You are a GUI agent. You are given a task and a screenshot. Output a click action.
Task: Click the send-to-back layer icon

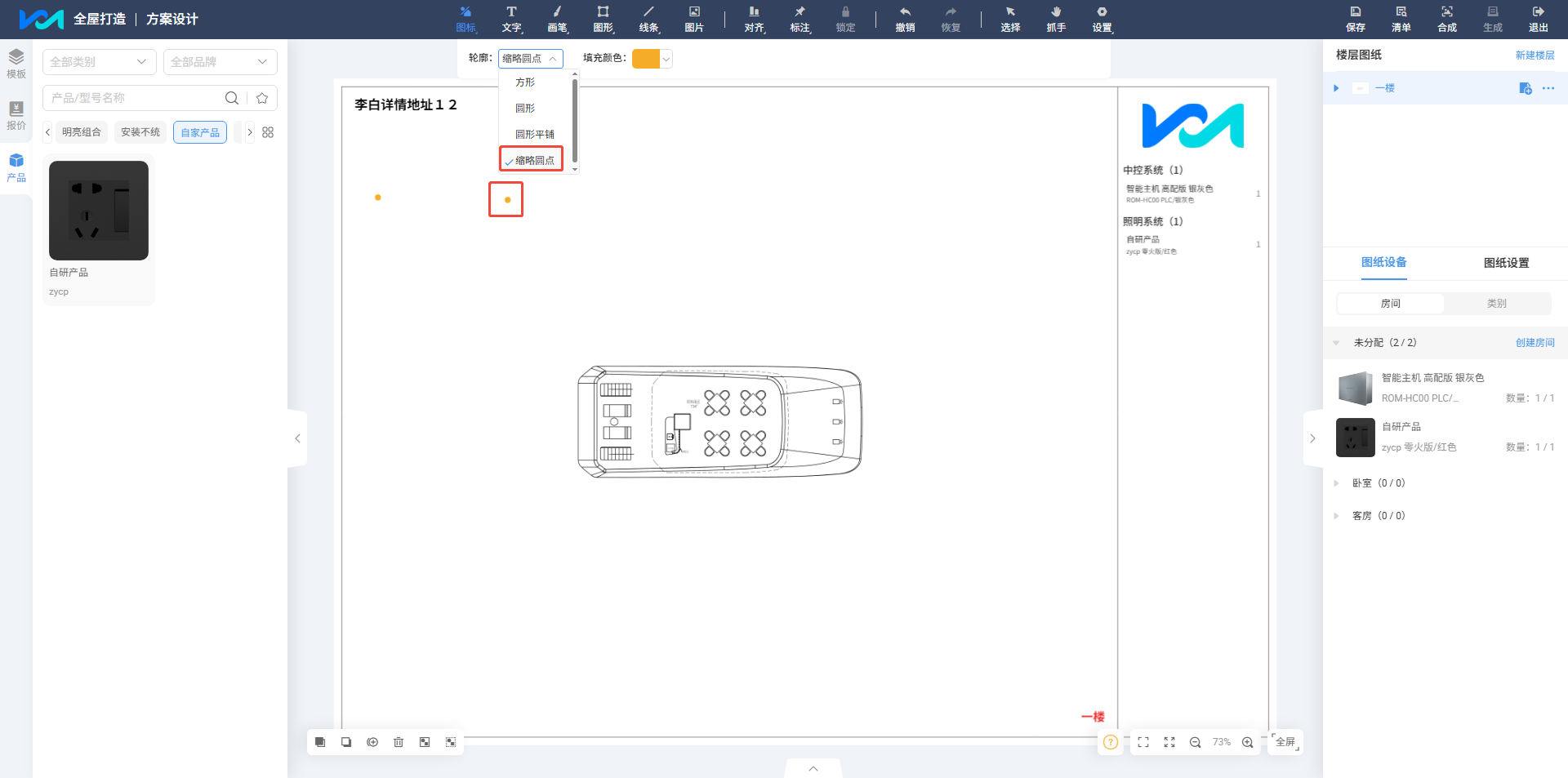tap(346, 742)
